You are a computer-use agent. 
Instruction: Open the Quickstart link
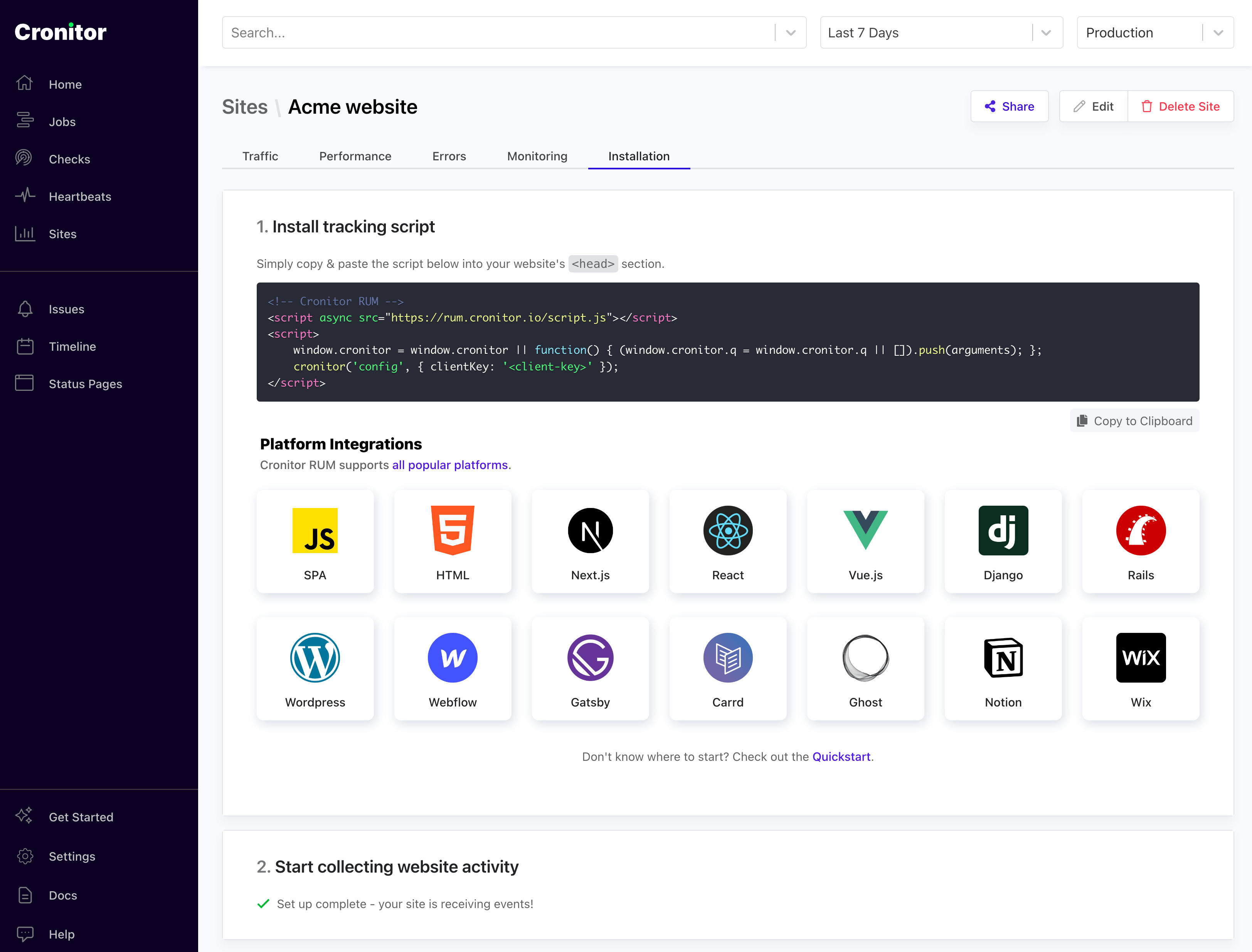pos(841,757)
